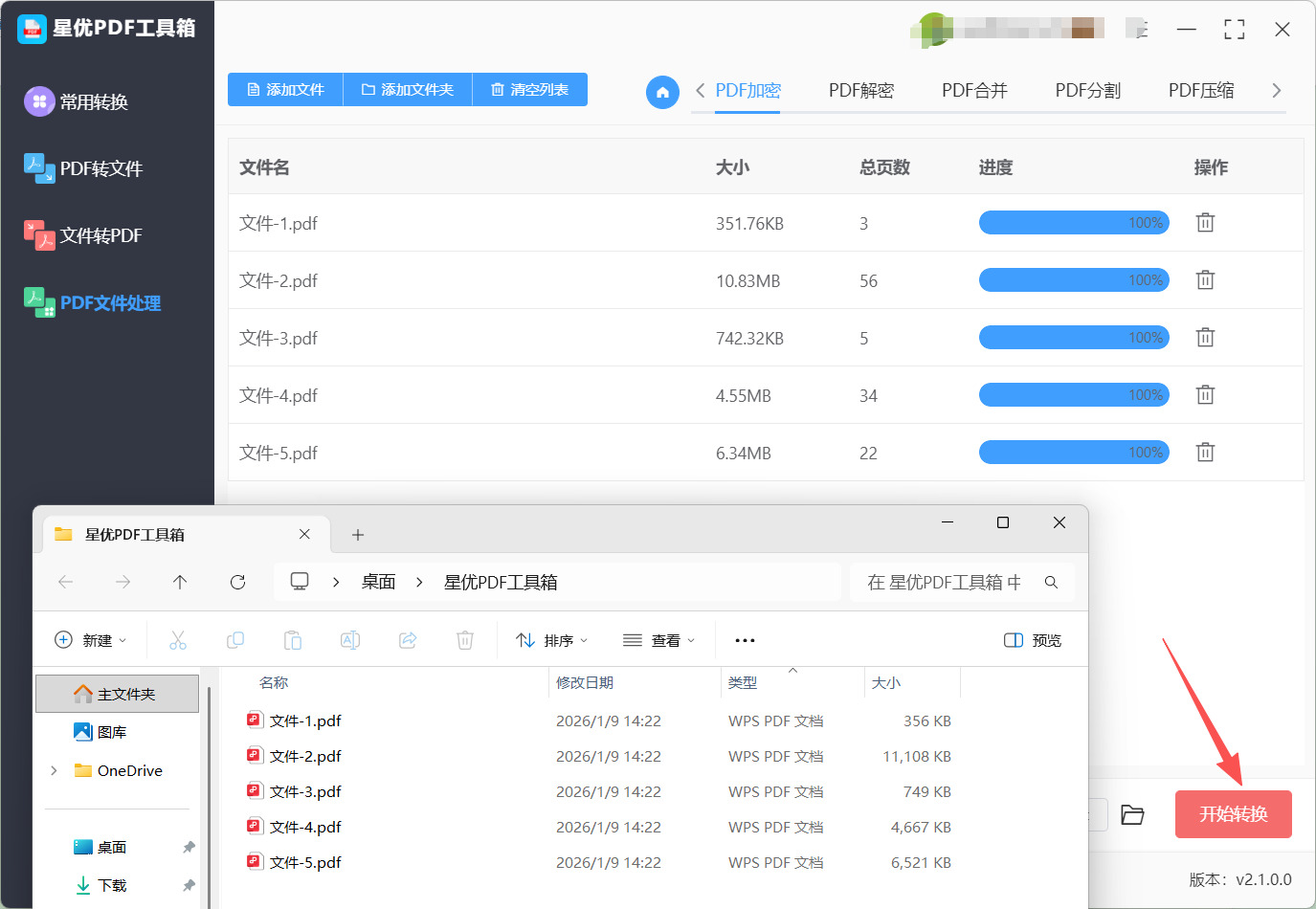The width and height of the screenshot is (1316, 909).
Task: Open the 排序 sort dropdown
Action: tap(551, 640)
